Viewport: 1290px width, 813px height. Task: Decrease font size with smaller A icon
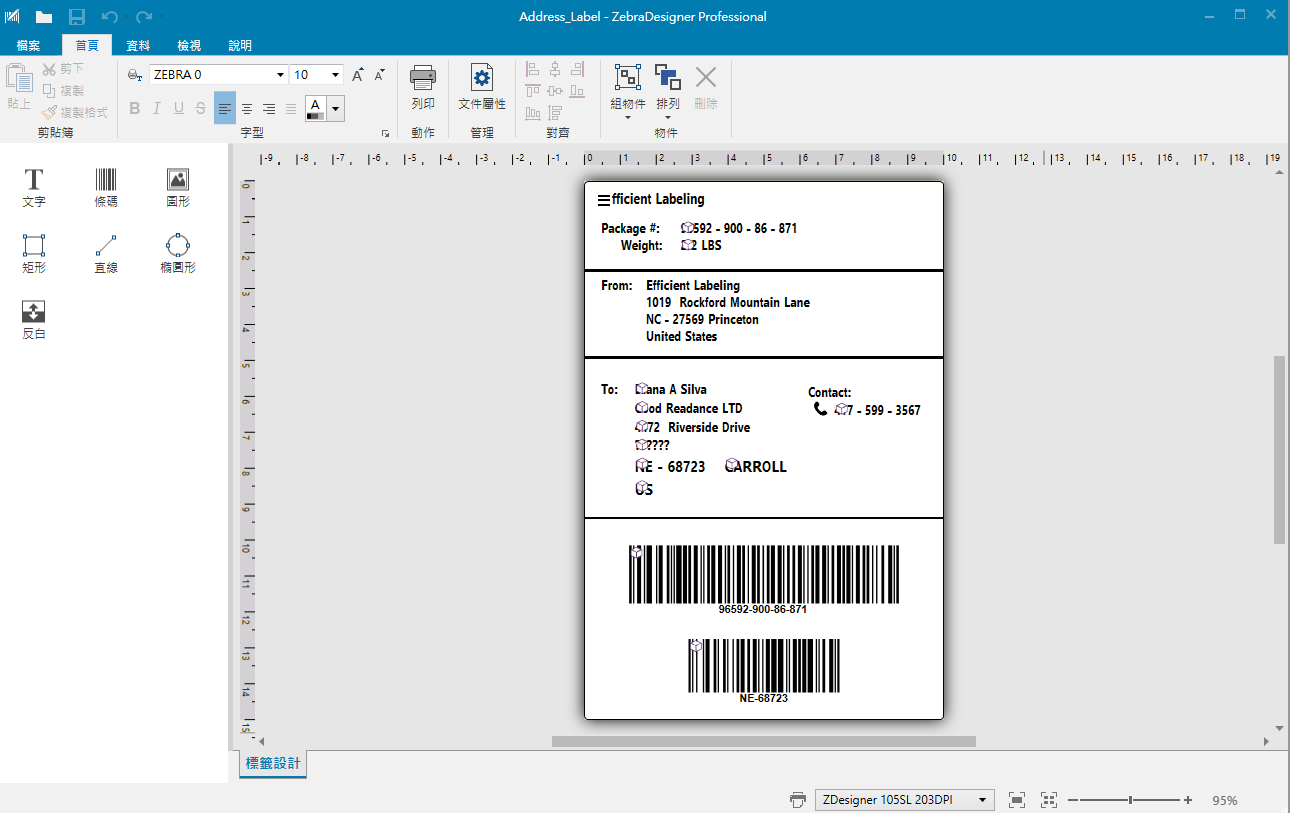coord(379,75)
